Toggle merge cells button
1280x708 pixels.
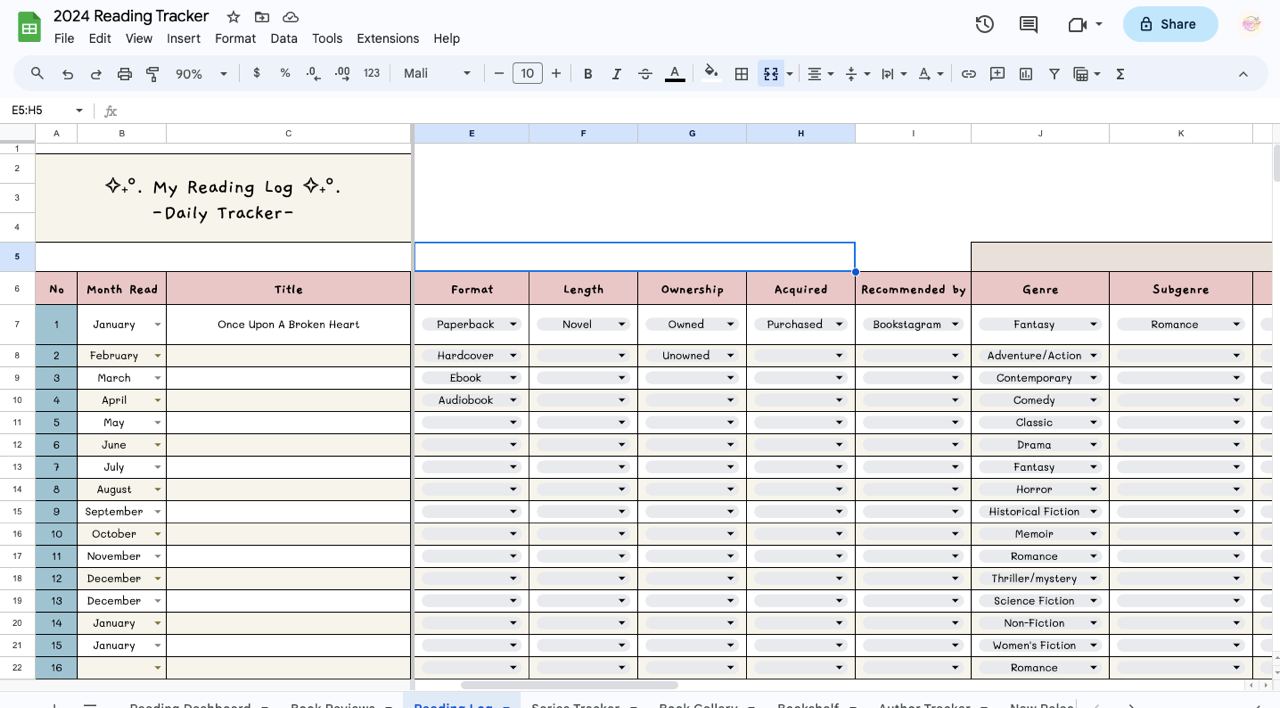[770, 74]
